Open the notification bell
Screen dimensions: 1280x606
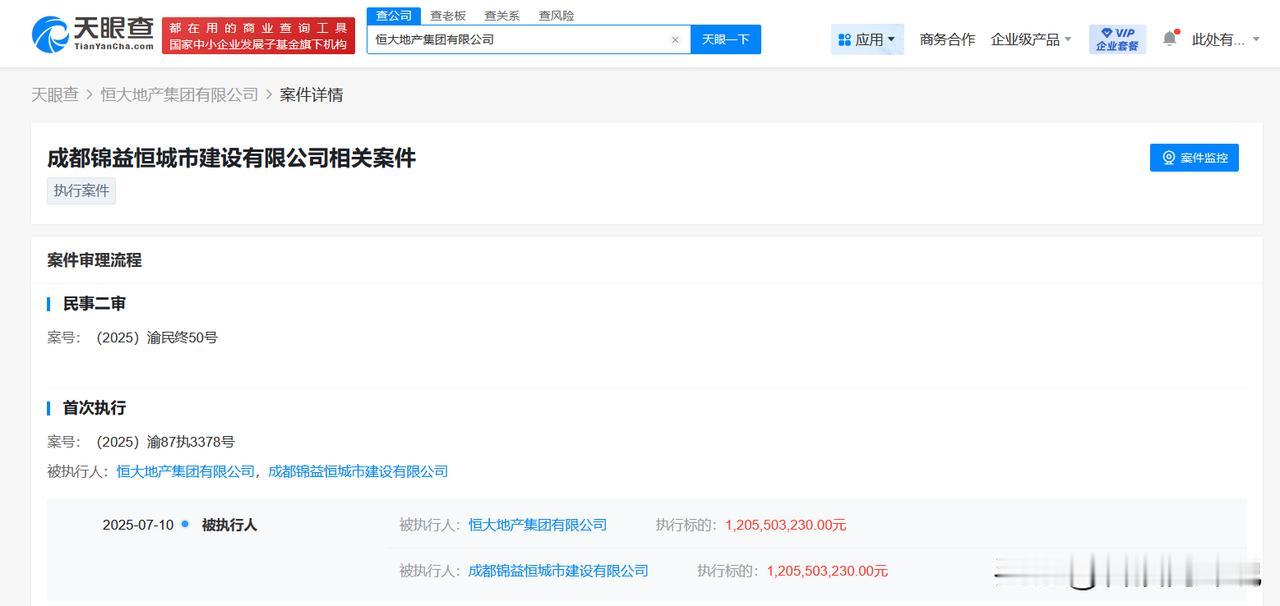[x=1170, y=39]
